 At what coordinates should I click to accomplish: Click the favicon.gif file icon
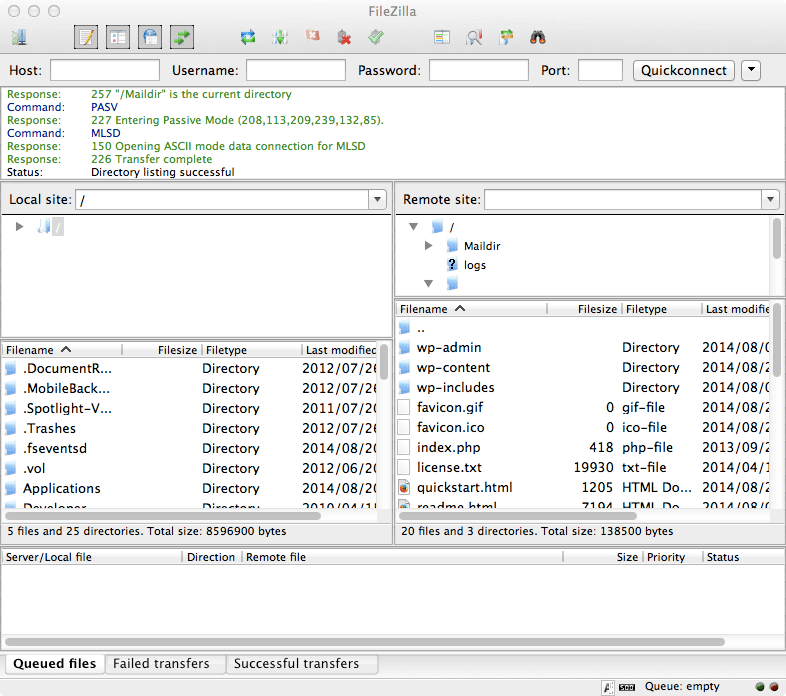tap(404, 407)
